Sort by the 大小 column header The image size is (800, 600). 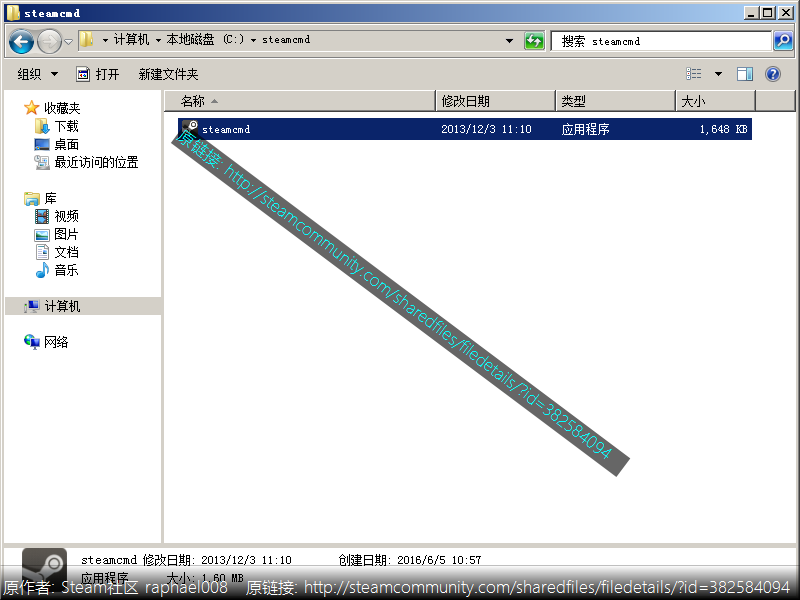(x=715, y=101)
